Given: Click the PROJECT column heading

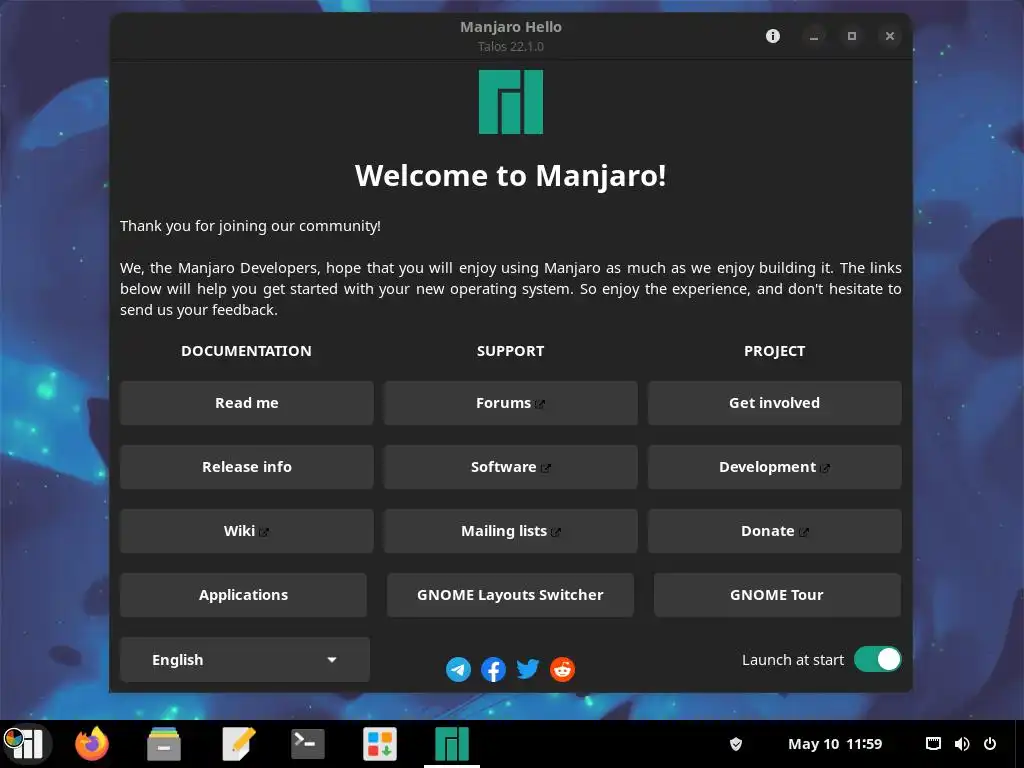Looking at the screenshot, I should pos(775,351).
